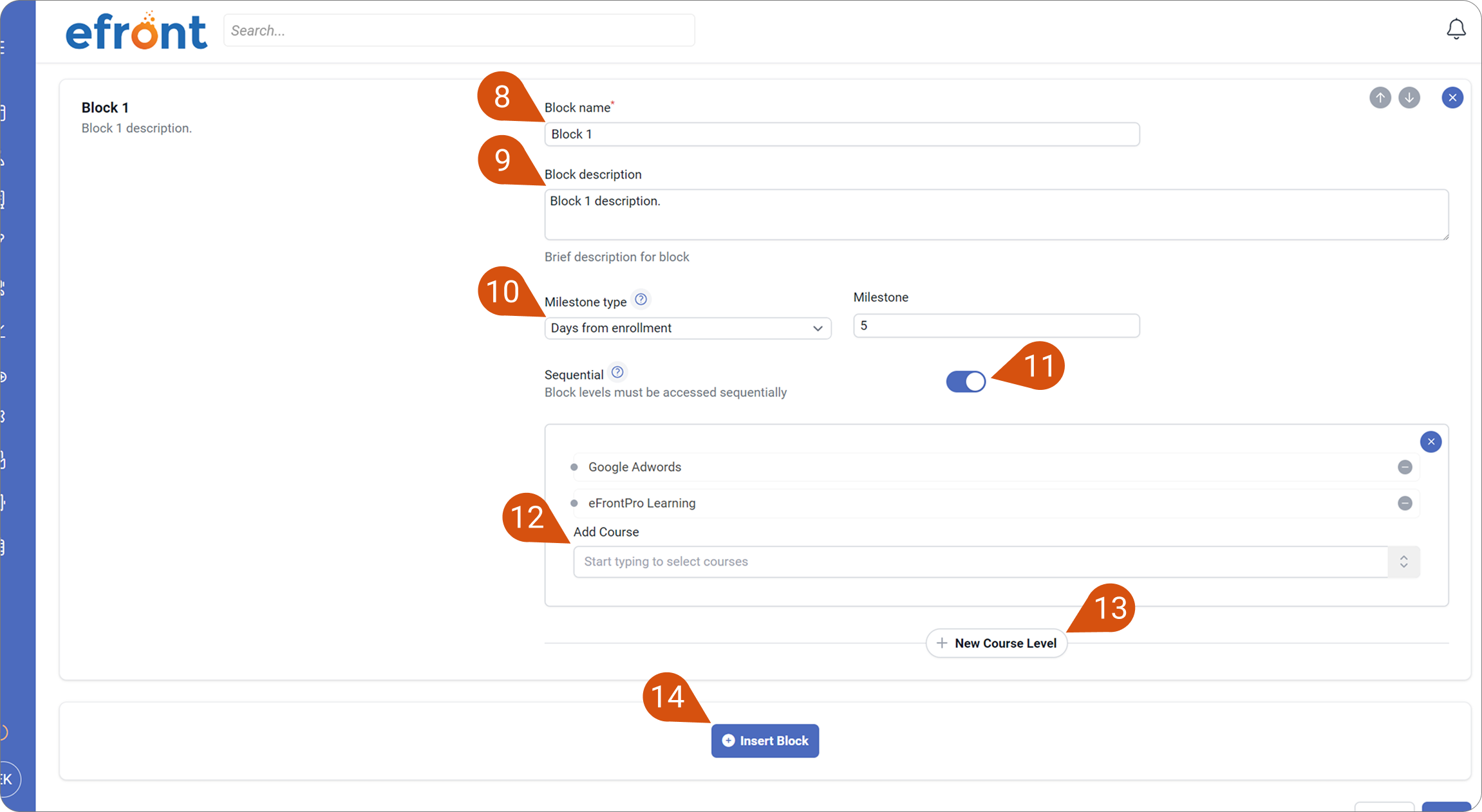Click the Milestone days number field

tap(996, 326)
